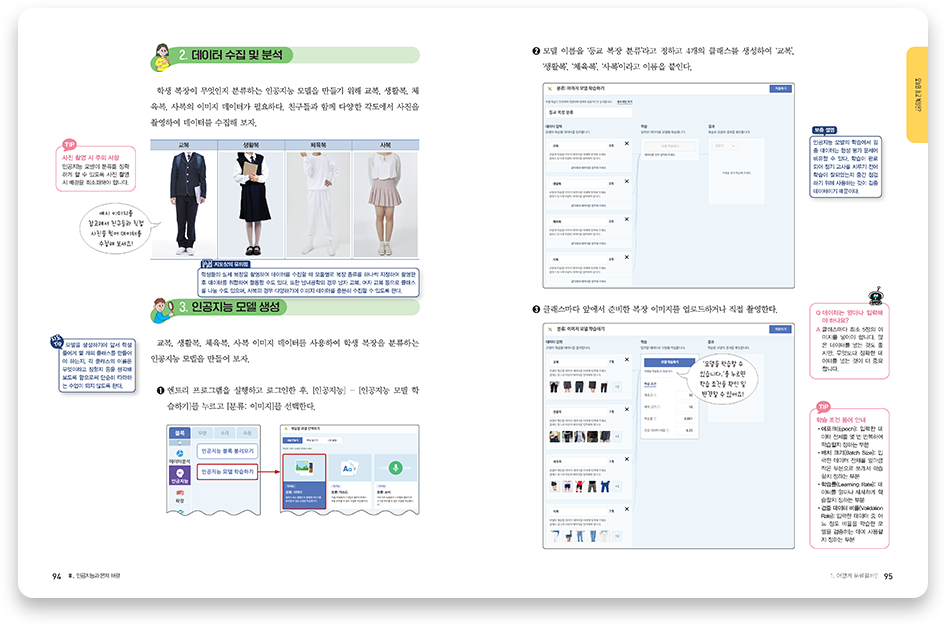This screenshot has height=626, width=946.
Task: Show more 사복 images via its +2 tile
Action: tap(617, 536)
